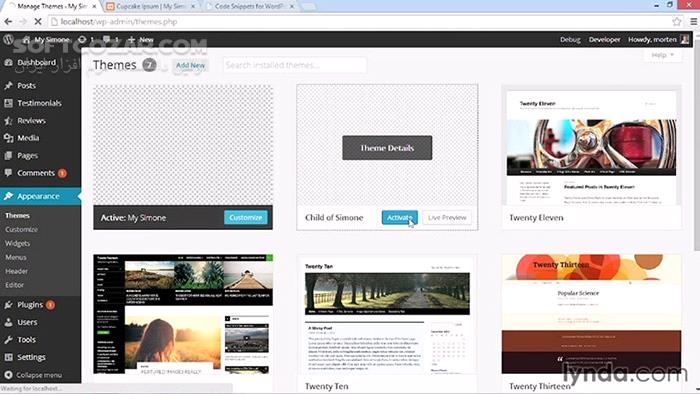Click the Collapse menu arrow icon
The height and width of the screenshot is (394, 700).
click(8, 375)
